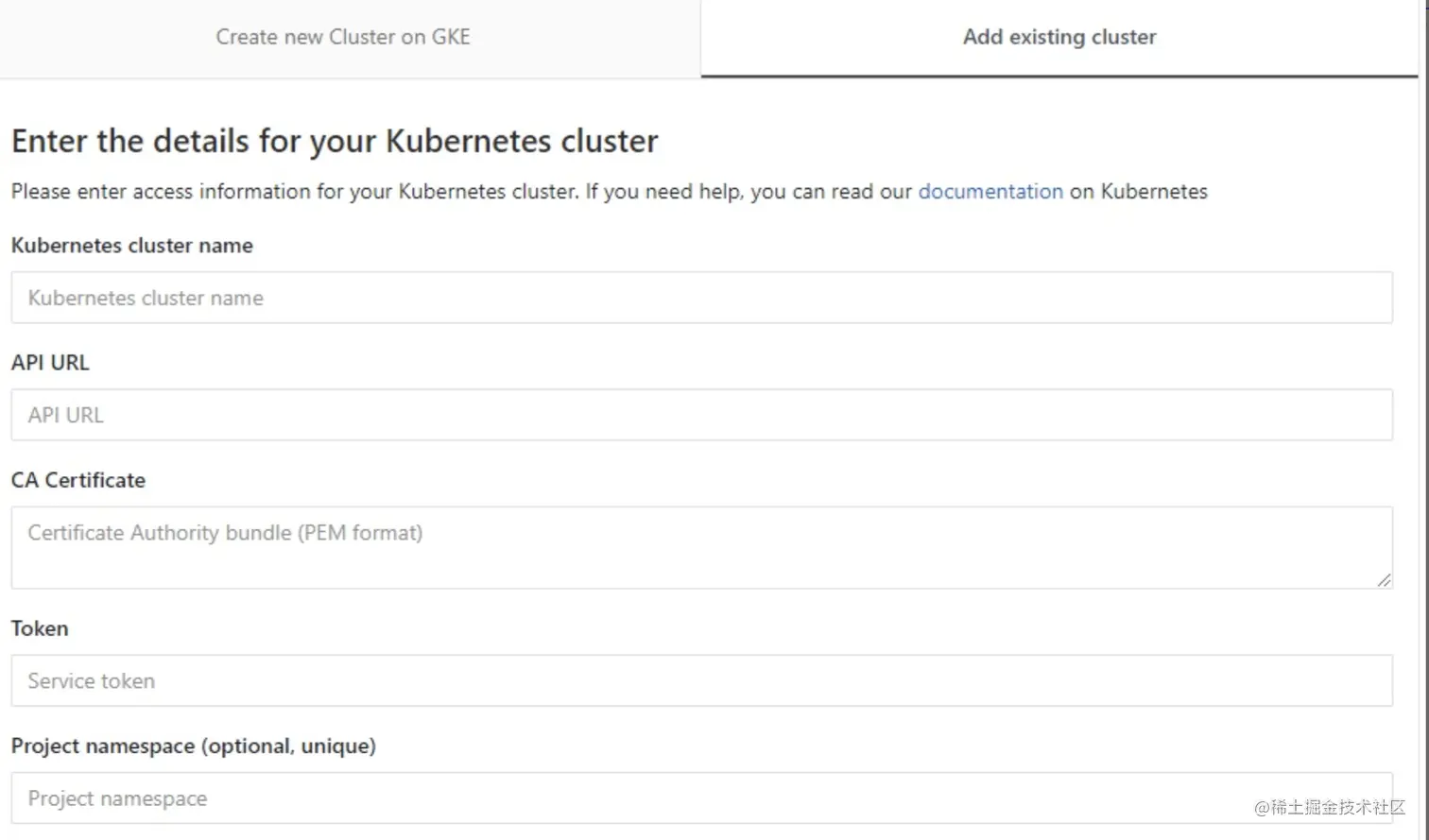Click the watermark text in the bottom-right corner
Screen dimensions: 1429x840
[1330, 807]
